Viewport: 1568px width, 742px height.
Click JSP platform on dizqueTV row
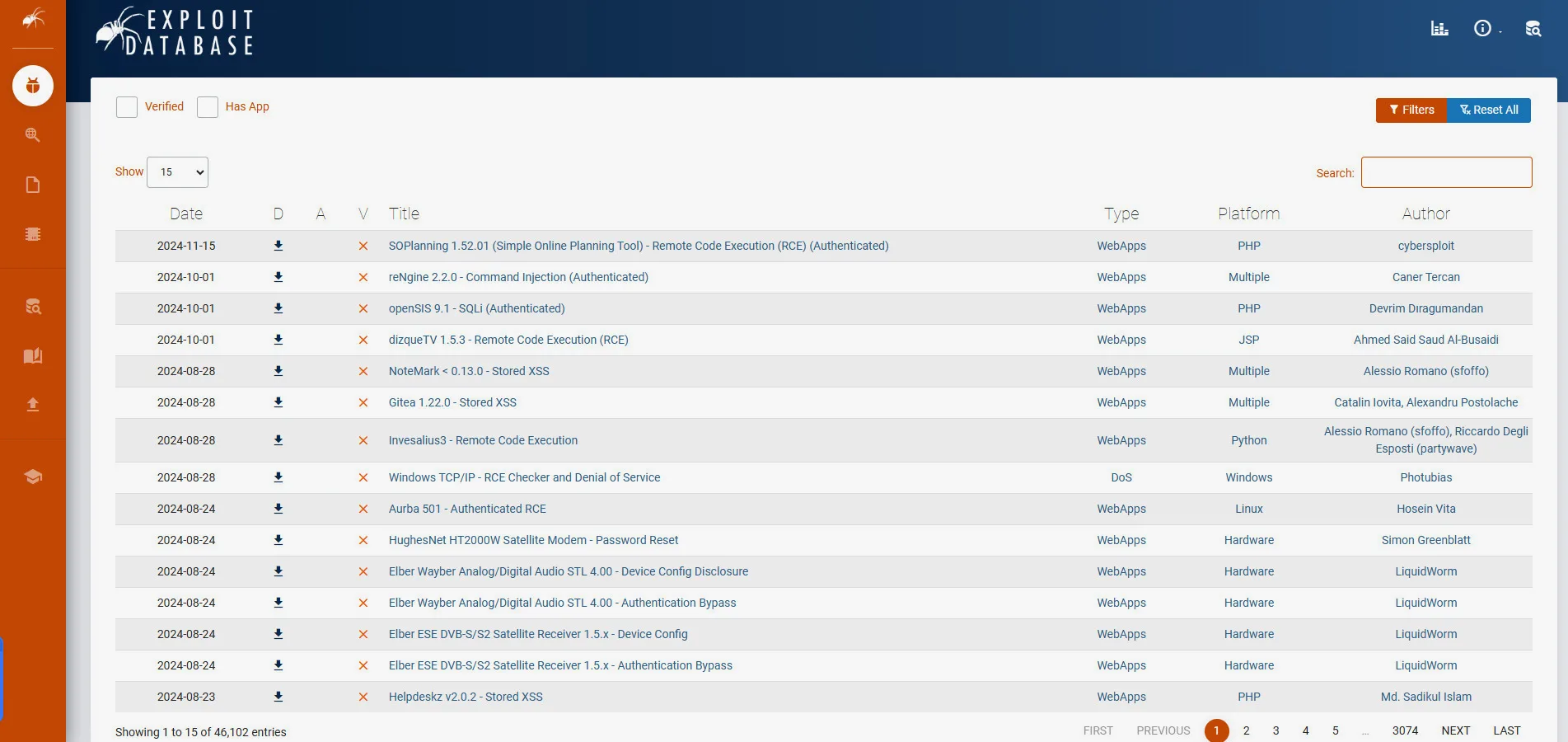1249,340
